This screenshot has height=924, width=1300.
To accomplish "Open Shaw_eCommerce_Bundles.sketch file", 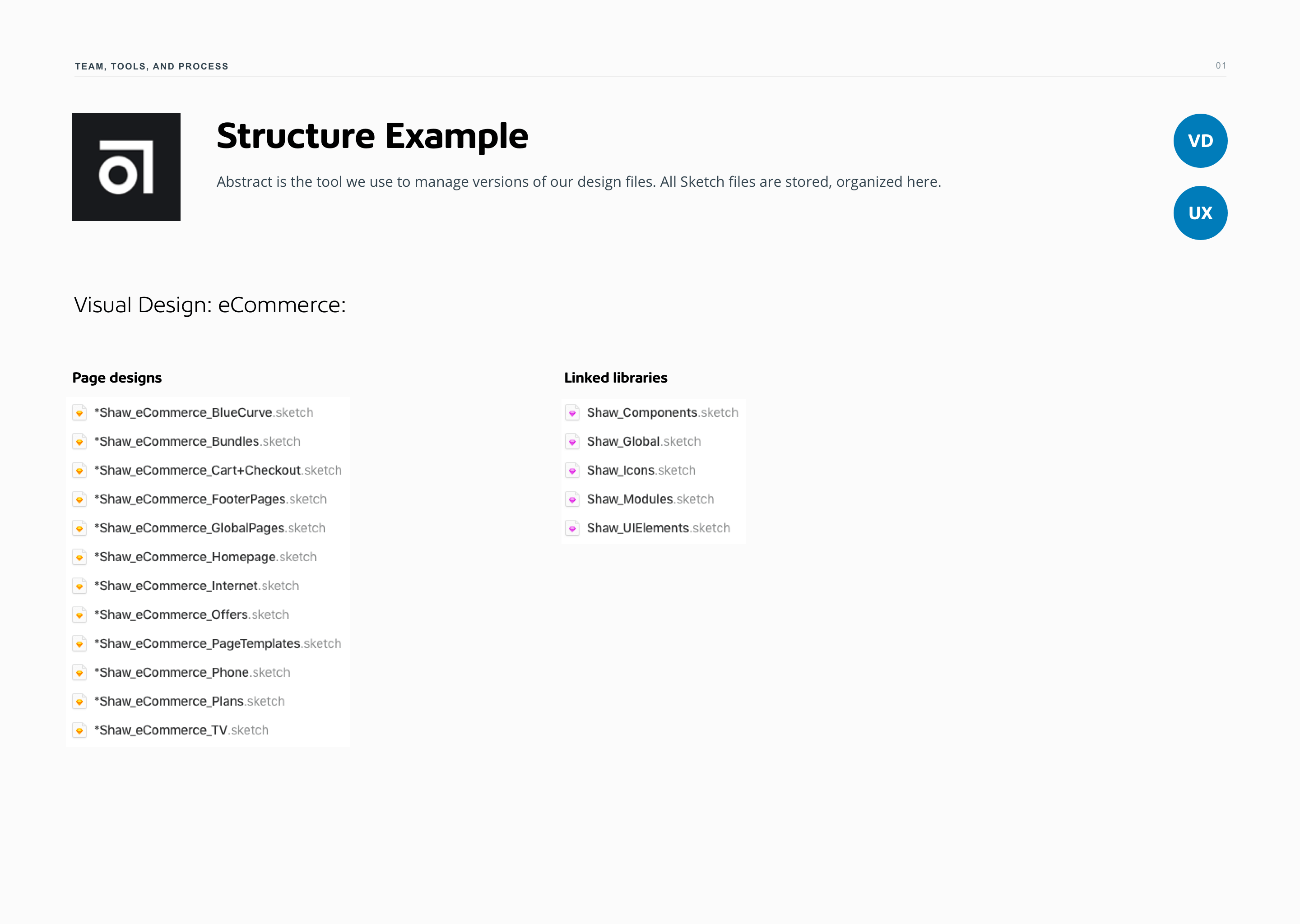I will tap(197, 442).
